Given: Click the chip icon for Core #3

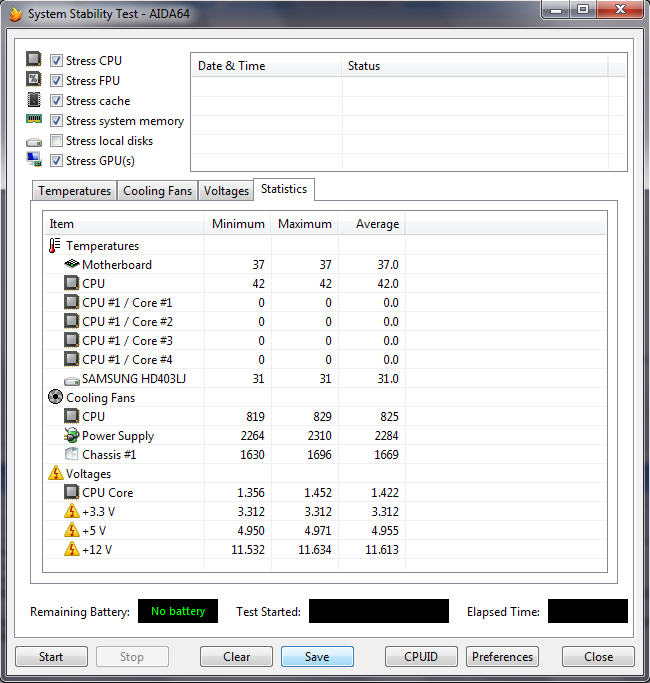Looking at the screenshot, I should (x=71, y=340).
